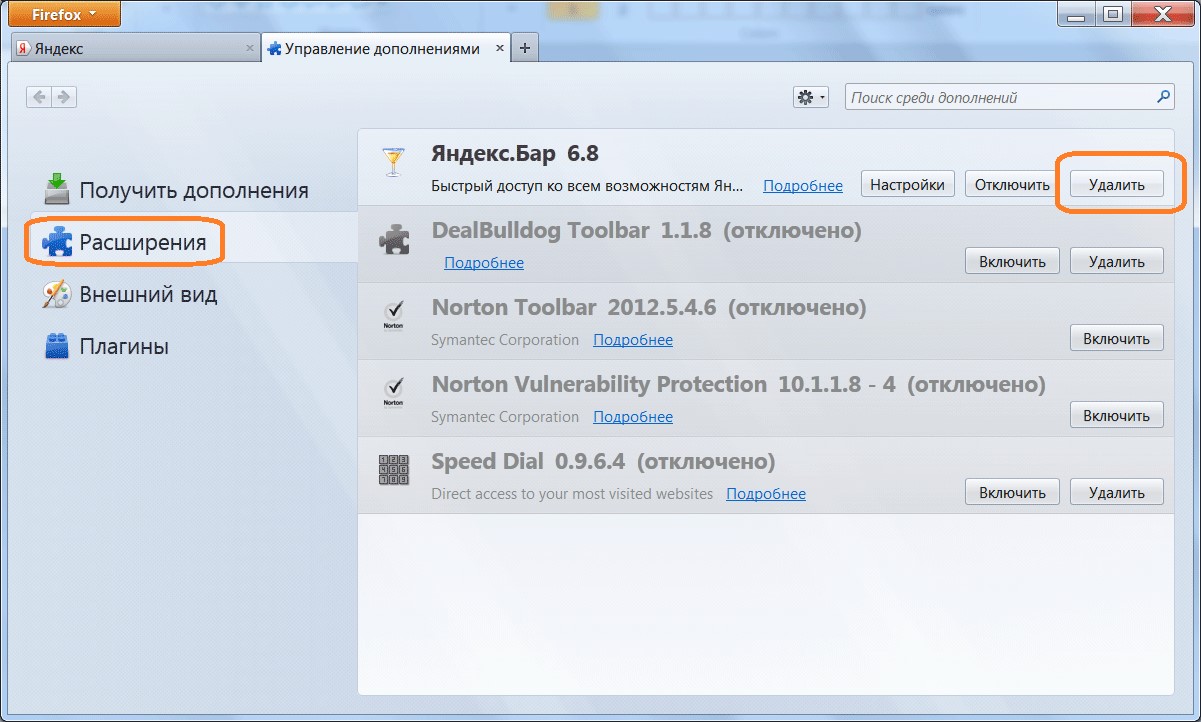
Task: Remove DealBulldog Toolbar with Удалить
Action: pyautogui.click(x=1117, y=261)
